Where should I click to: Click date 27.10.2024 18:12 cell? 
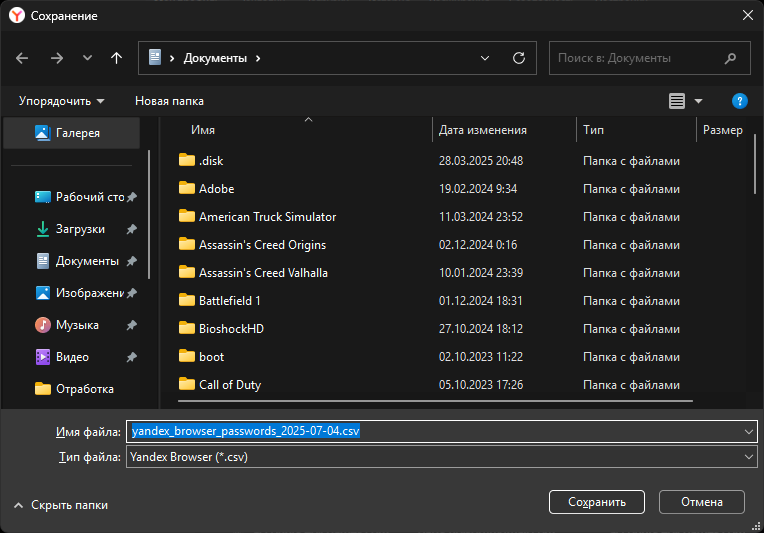tap(480, 329)
